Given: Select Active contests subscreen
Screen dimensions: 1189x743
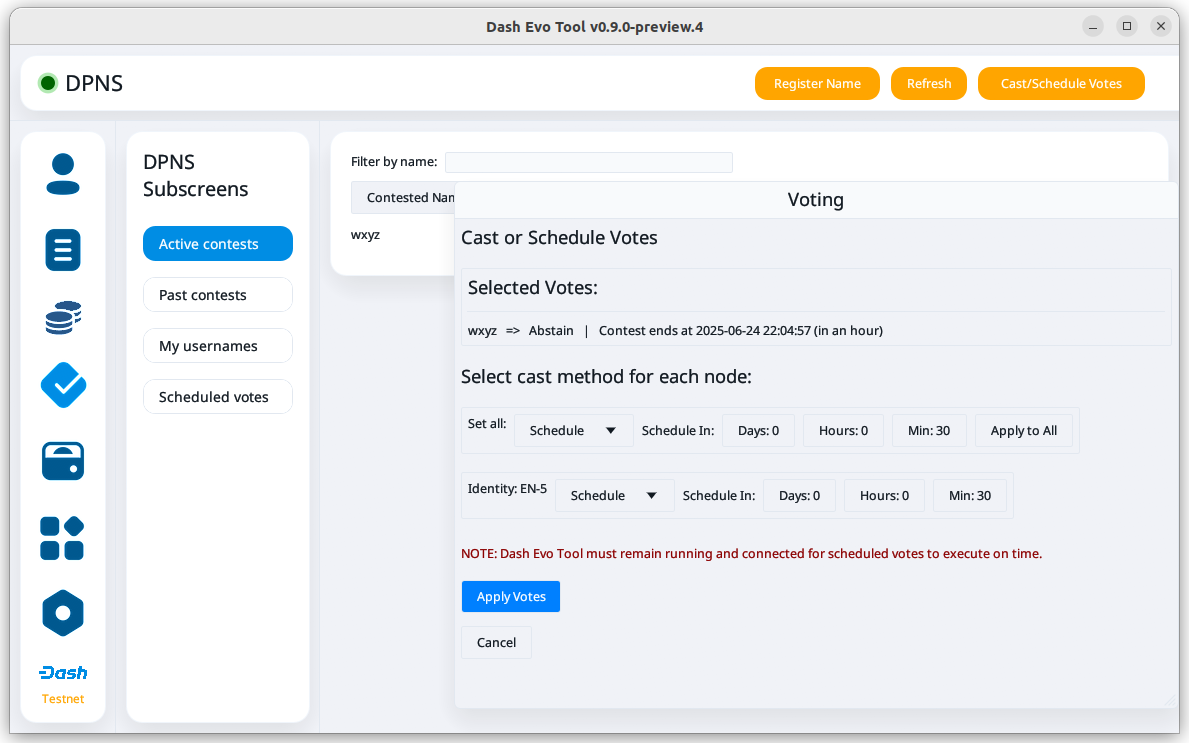Looking at the screenshot, I should tap(218, 244).
